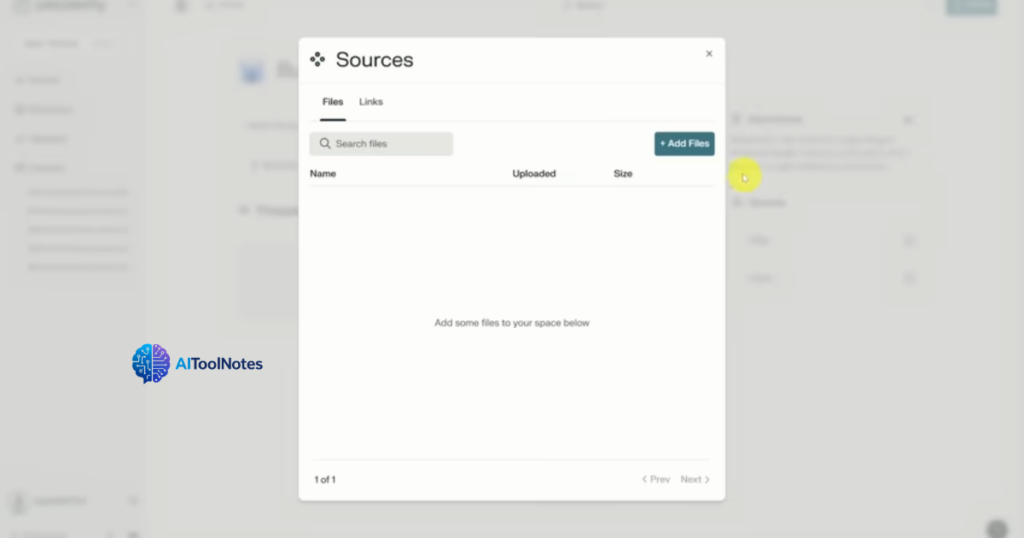1024x538 pixels.
Task: Click the blurred user avatar at bottom left
Action: point(20,500)
